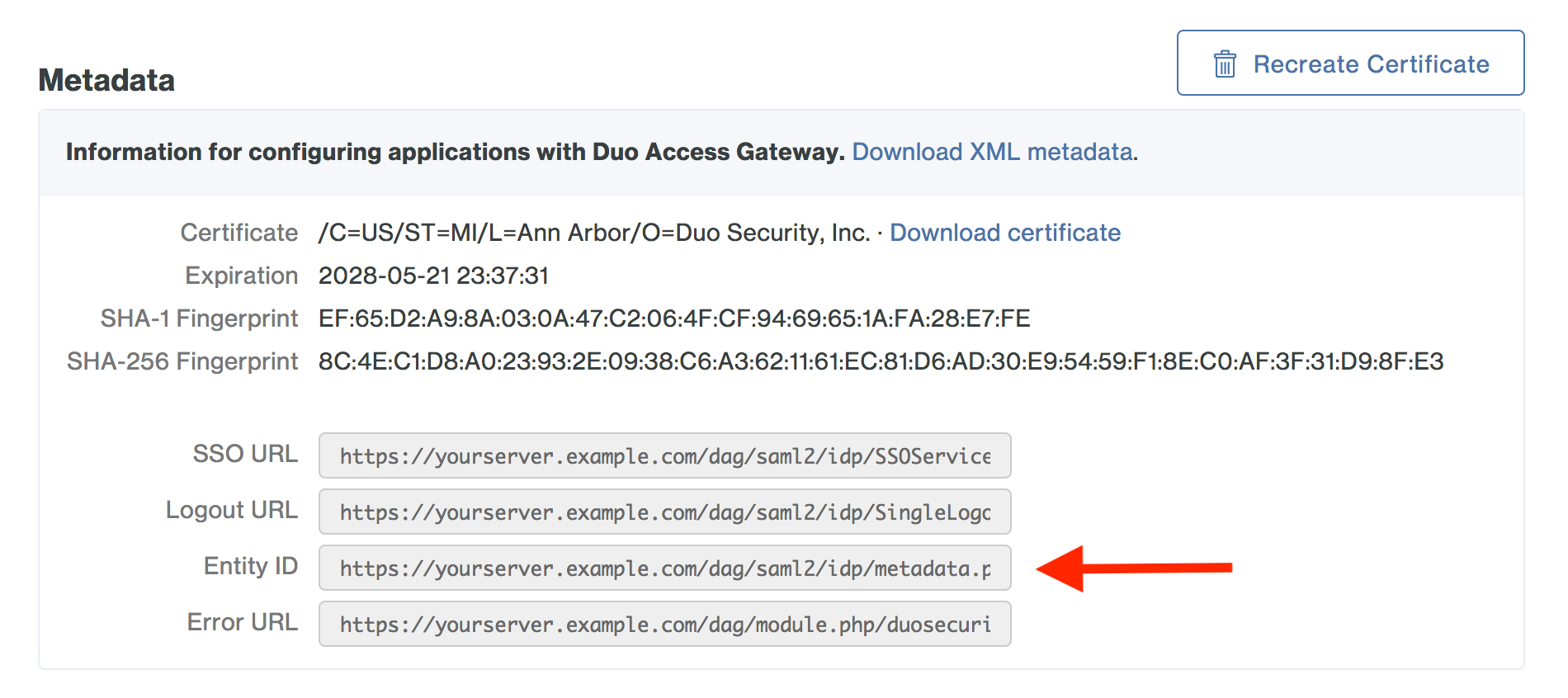The height and width of the screenshot is (698, 1568).
Task: Select the SSO URL field
Action: (664, 455)
